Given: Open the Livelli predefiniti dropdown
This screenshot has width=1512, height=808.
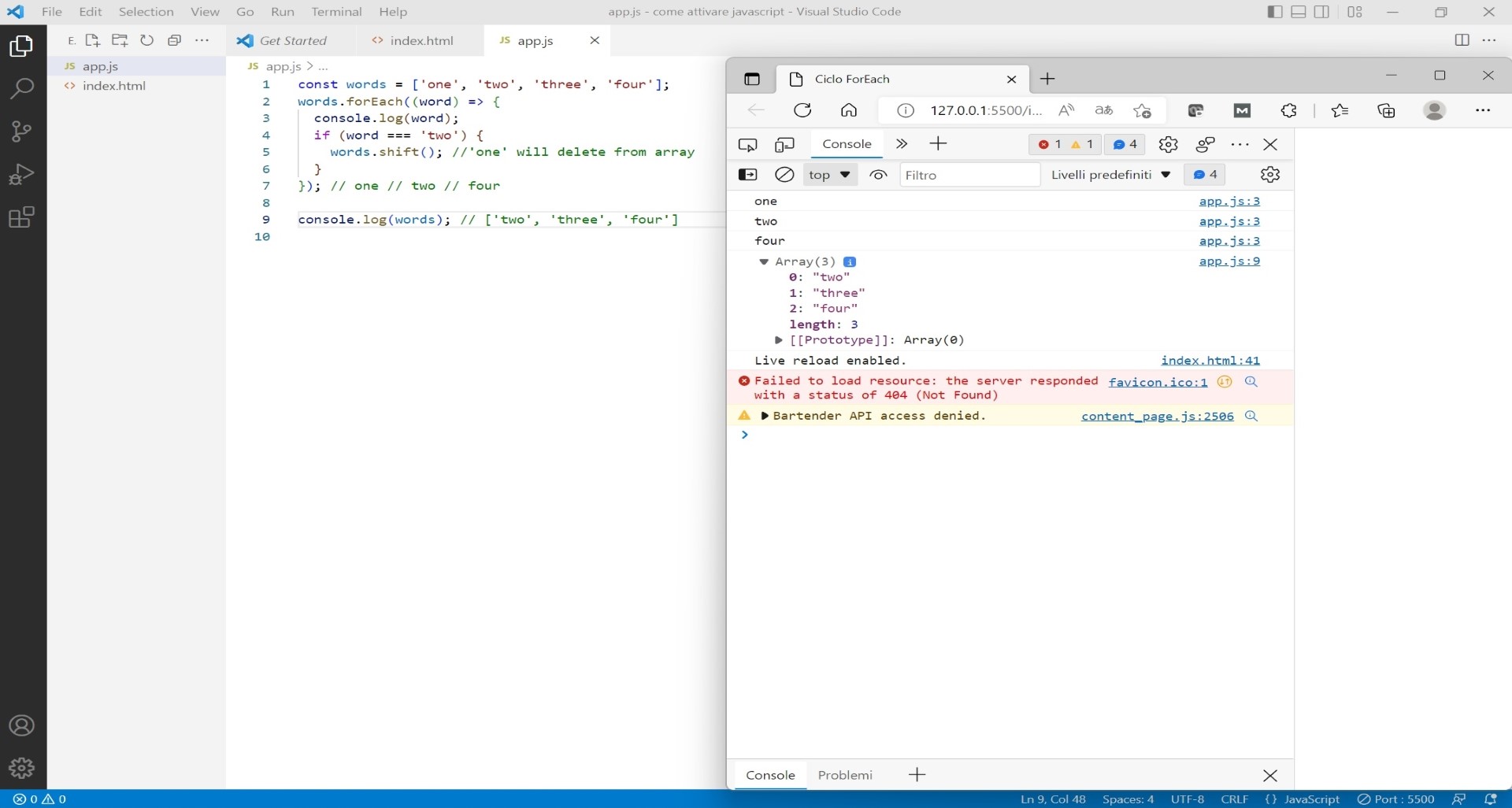Looking at the screenshot, I should coord(1112,174).
